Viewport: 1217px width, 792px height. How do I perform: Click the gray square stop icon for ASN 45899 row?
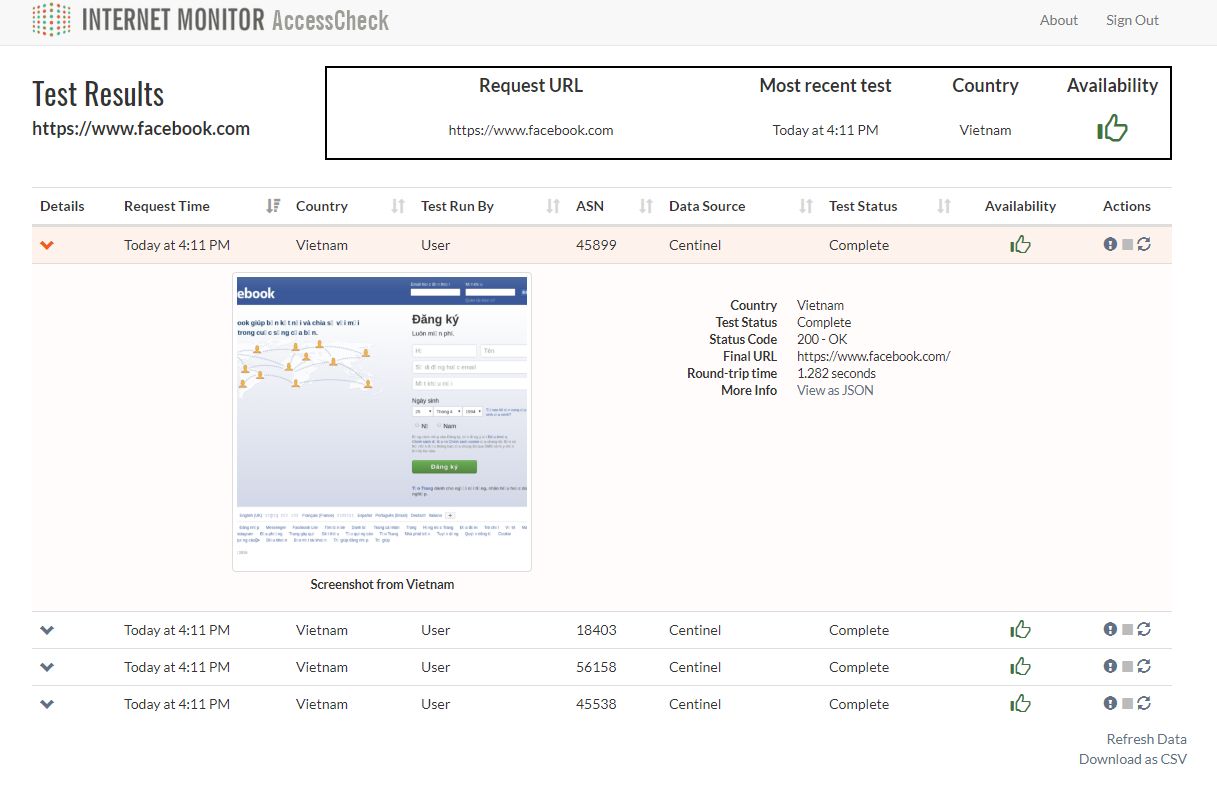coord(1128,245)
